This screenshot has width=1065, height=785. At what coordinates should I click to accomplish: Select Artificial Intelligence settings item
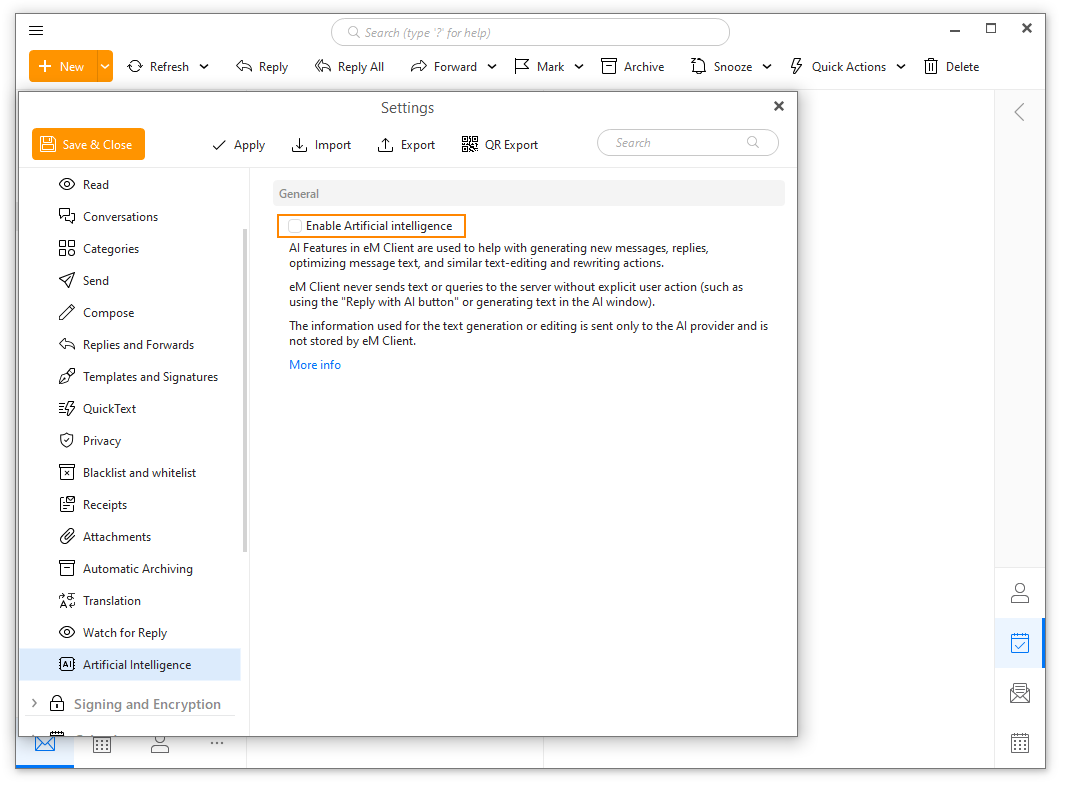[130, 665]
